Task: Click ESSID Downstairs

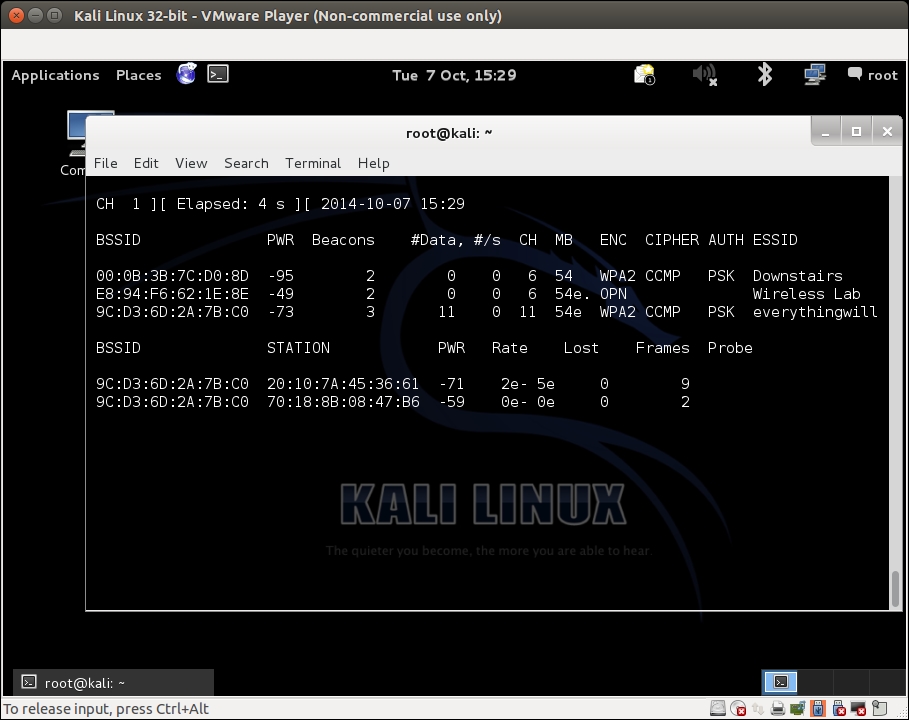Action: click(x=797, y=275)
